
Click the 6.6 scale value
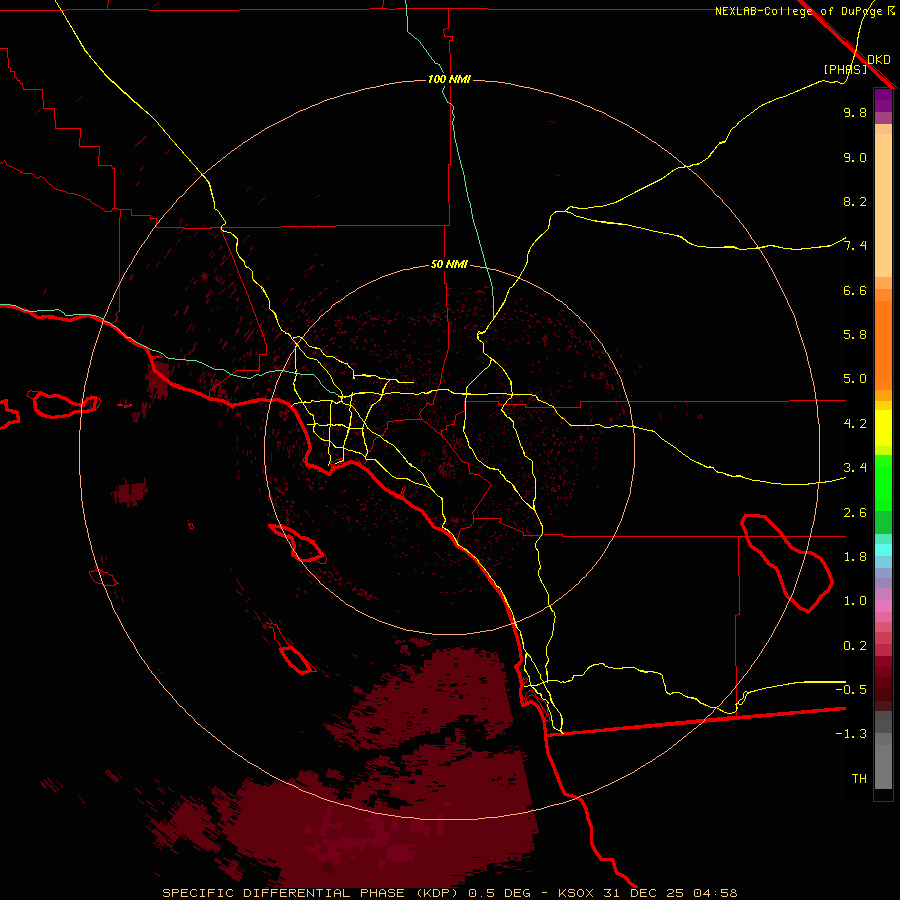click(x=855, y=290)
